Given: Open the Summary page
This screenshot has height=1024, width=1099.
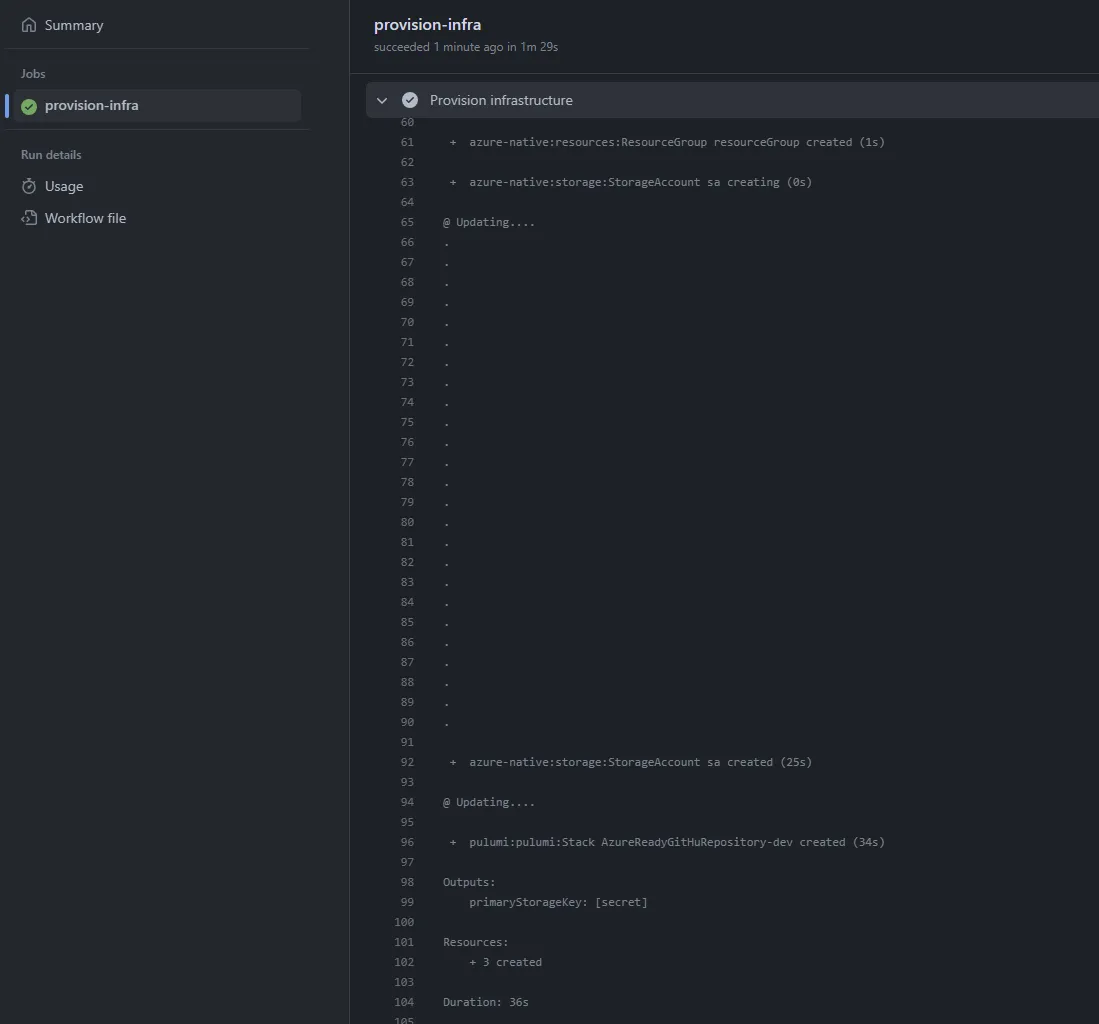Looking at the screenshot, I should pyautogui.click(x=73, y=25).
